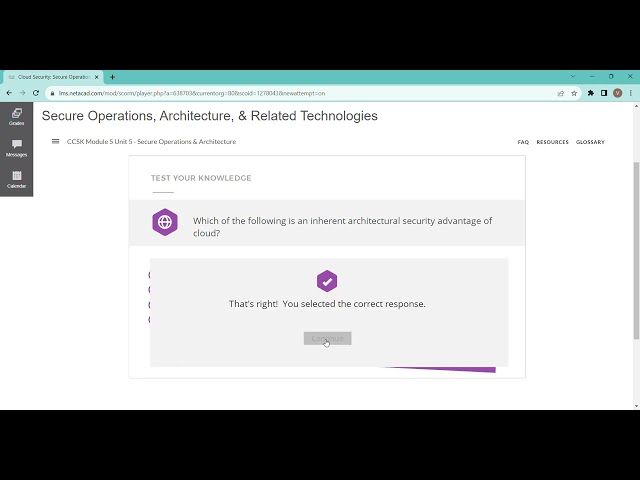Bookmark this page with the star
The height and width of the screenshot is (480, 640).
574,93
